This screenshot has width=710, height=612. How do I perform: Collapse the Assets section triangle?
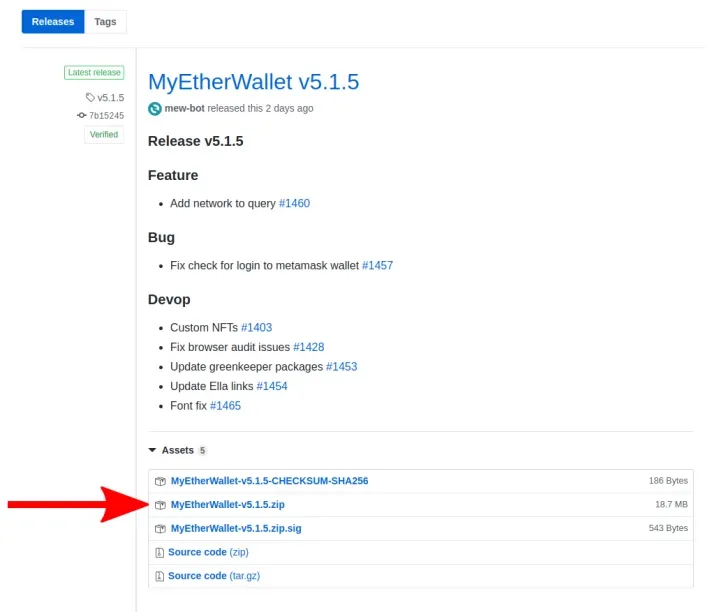[152, 450]
